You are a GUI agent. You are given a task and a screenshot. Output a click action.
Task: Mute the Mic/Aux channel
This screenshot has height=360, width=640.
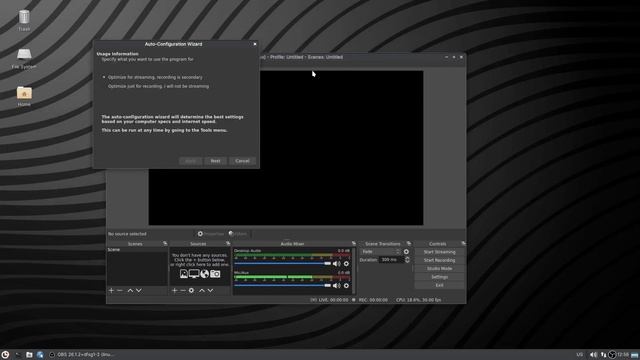click(x=336, y=286)
